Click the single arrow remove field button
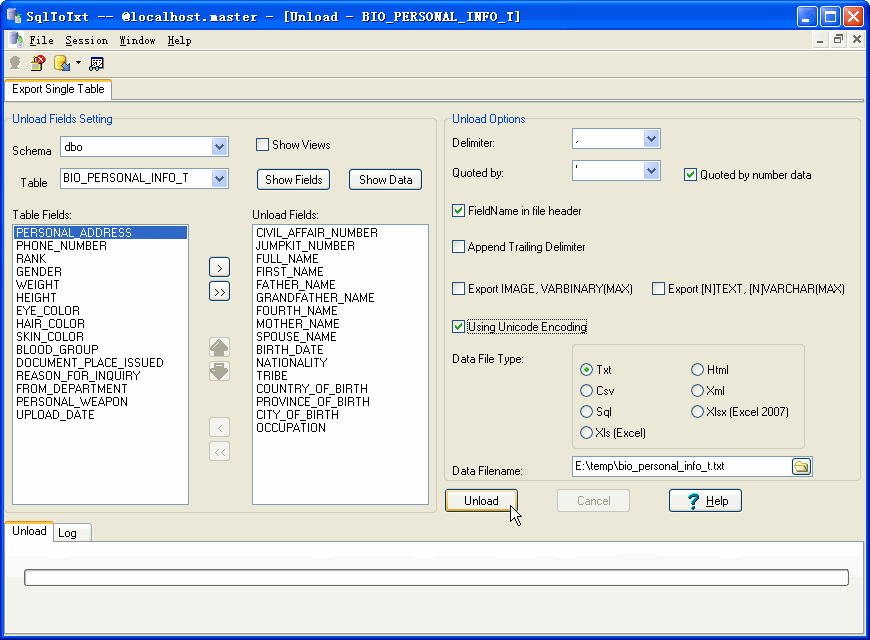The width and height of the screenshot is (870, 640). pyautogui.click(x=220, y=427)
